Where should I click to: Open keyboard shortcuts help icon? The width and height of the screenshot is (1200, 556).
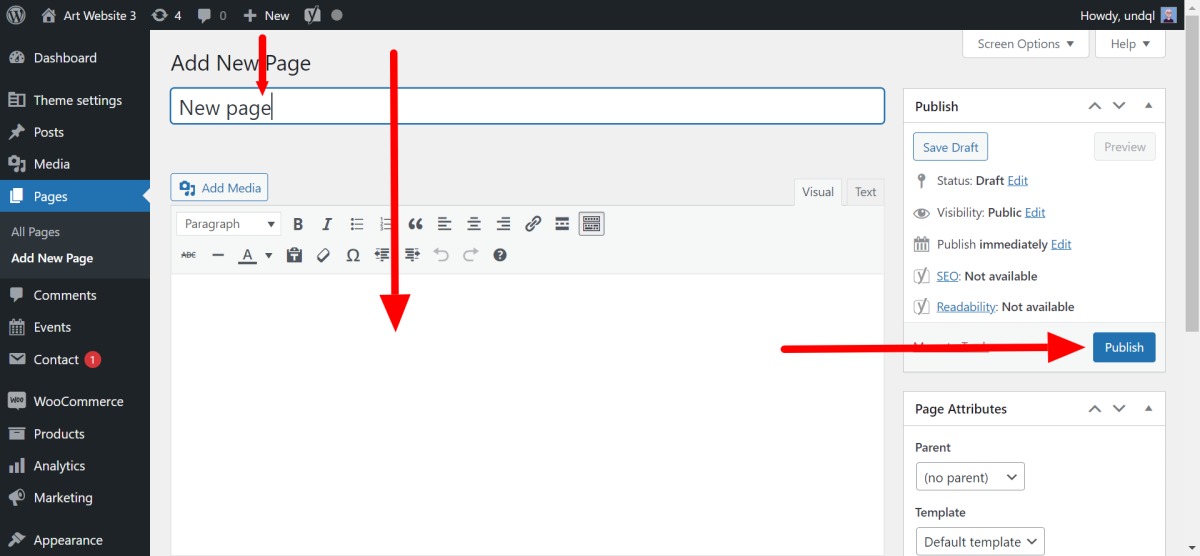point(500,255)
